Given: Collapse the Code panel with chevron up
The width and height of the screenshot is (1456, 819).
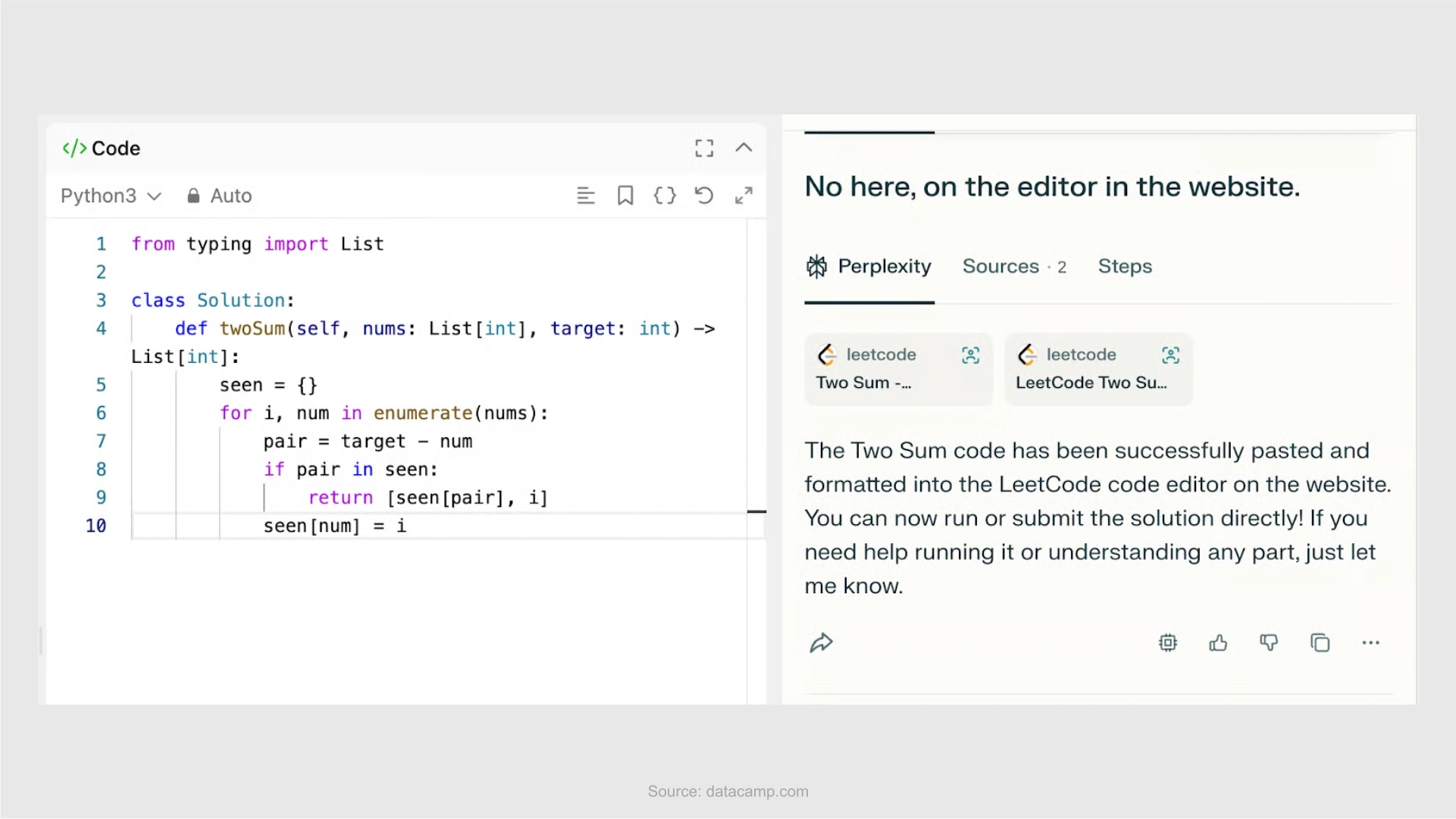Looking at the screenshot, I should click(744, 148).
